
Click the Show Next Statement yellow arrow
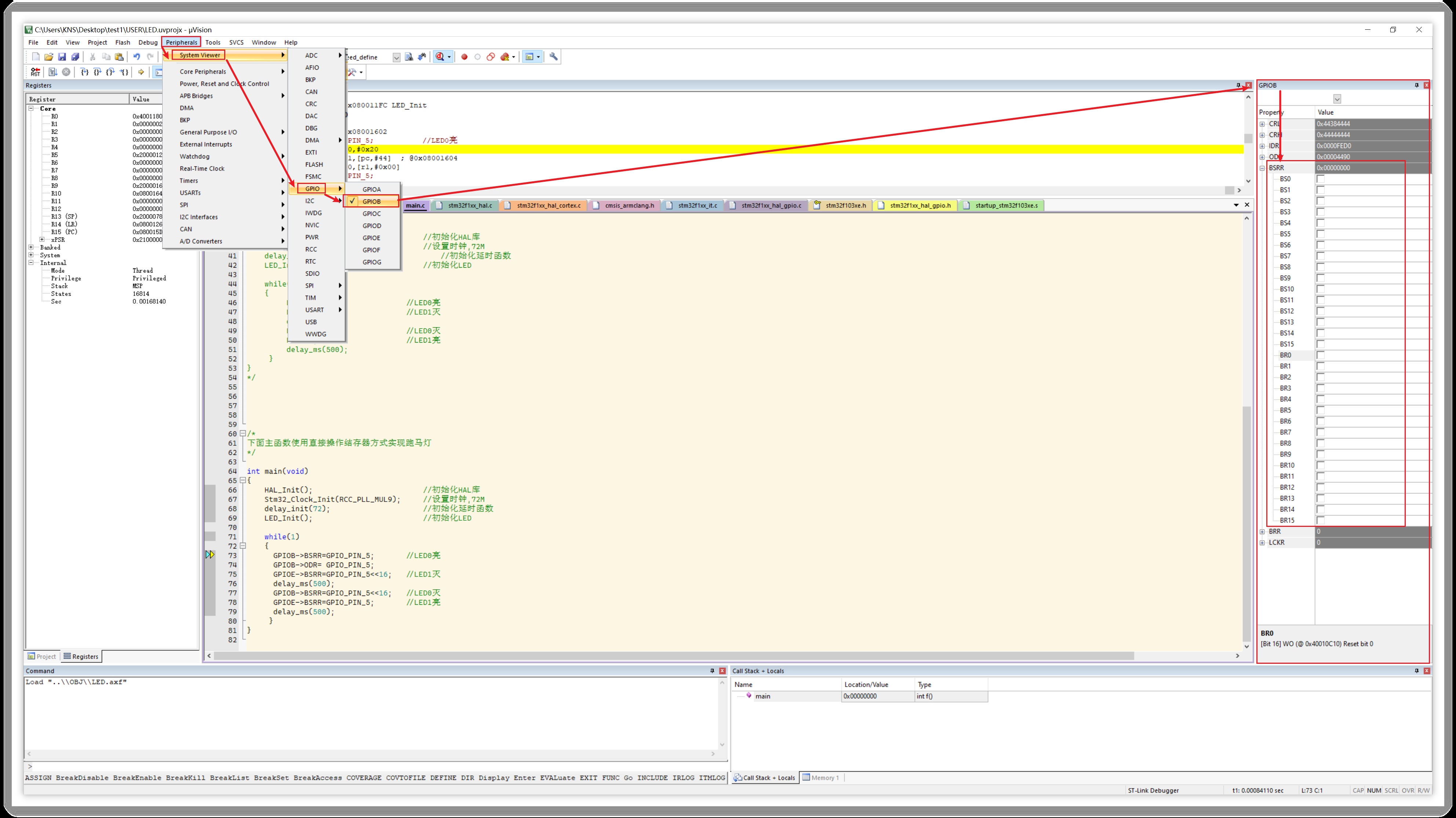click(x=141, y=72)
